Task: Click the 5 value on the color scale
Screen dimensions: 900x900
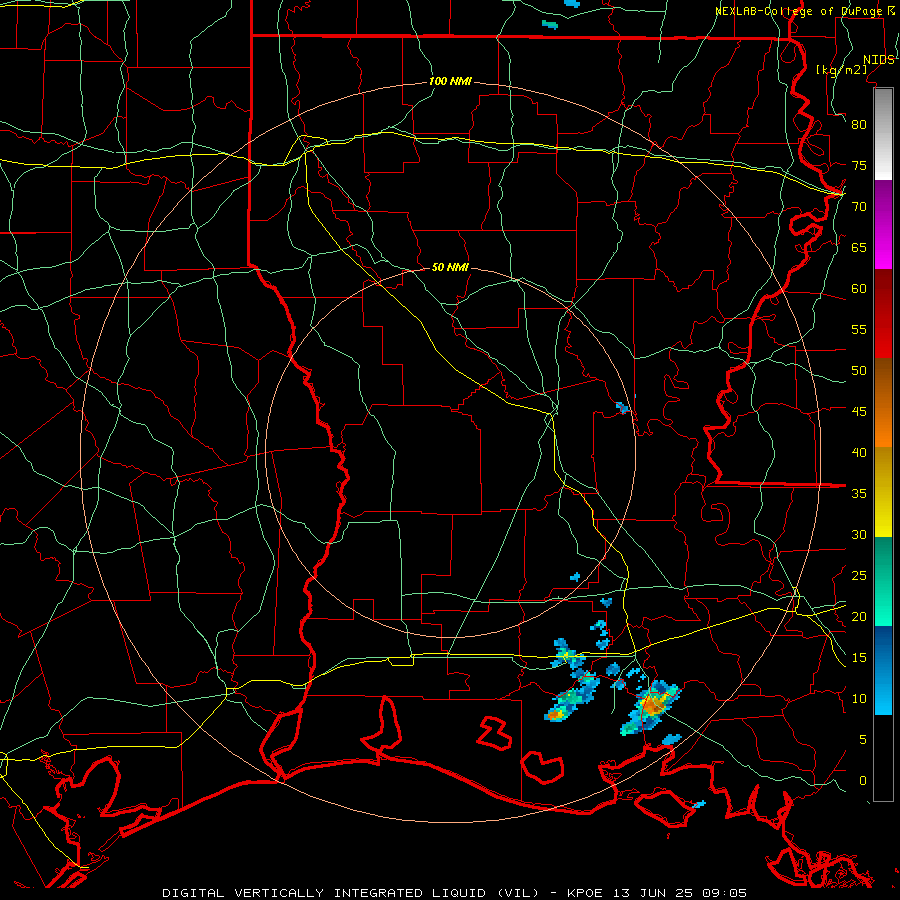Action: [863, 740]
